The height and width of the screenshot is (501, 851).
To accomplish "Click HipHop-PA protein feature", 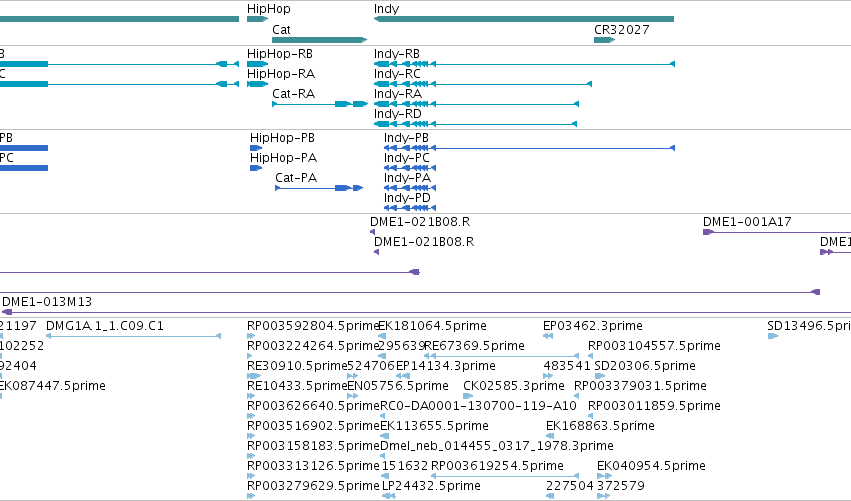I will pyautogui.click(x=256, y=168).
